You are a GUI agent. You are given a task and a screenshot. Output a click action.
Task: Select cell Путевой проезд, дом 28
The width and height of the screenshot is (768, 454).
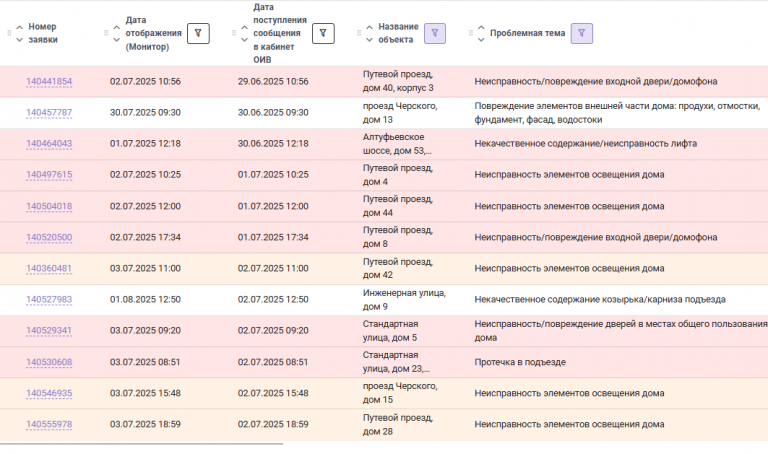[x=398, y=424]
